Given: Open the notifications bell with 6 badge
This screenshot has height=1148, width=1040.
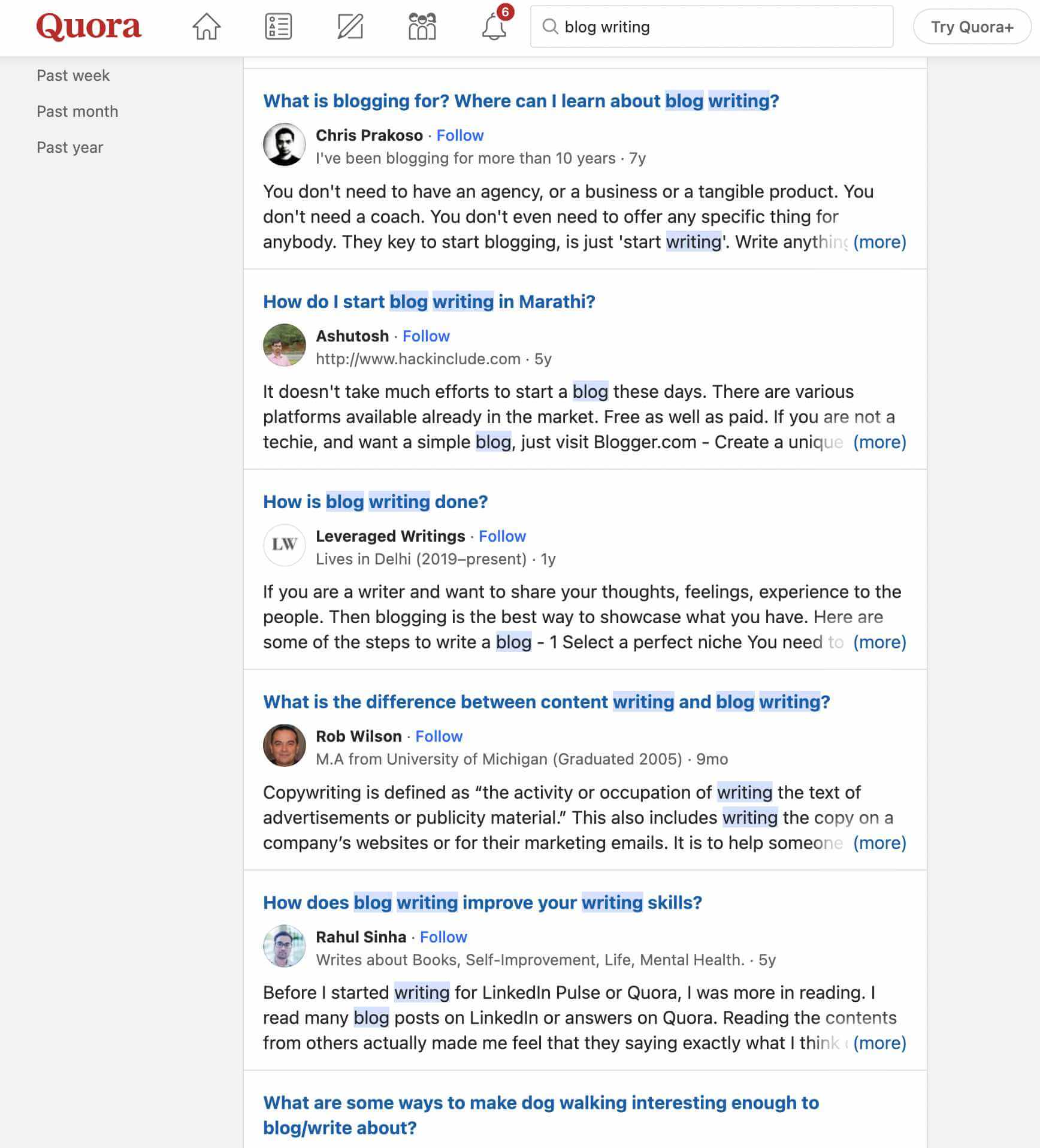Looking at the screenshot, I should click(x=495, y=26).
